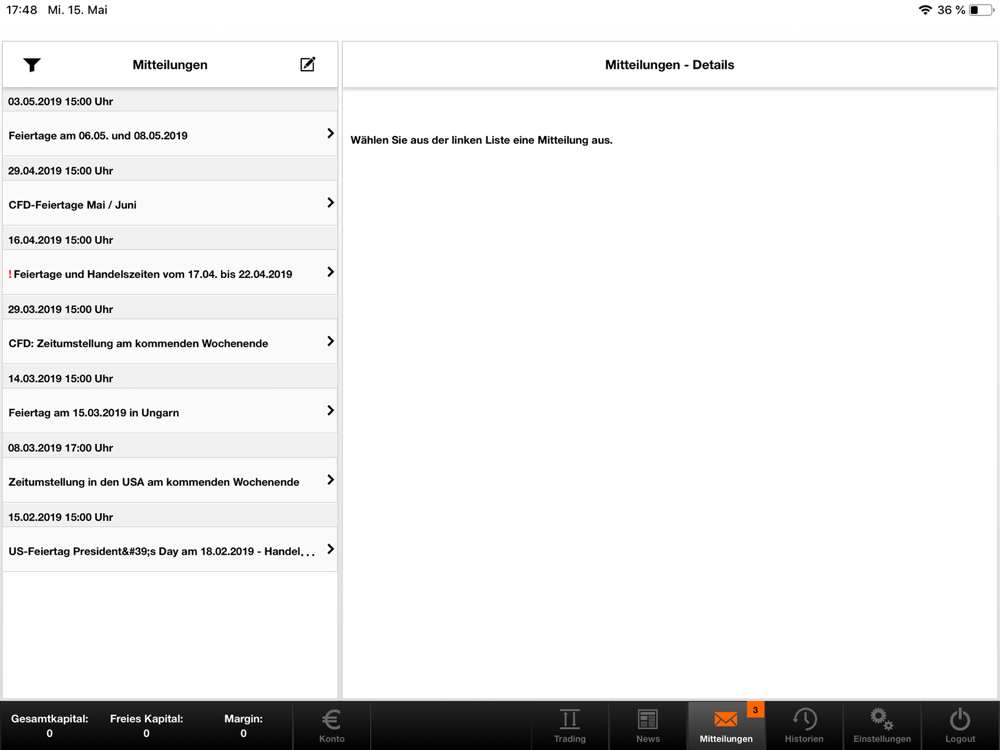
Task: Click the 'Mitteilungen' list panel title
Action: [170, 65]
